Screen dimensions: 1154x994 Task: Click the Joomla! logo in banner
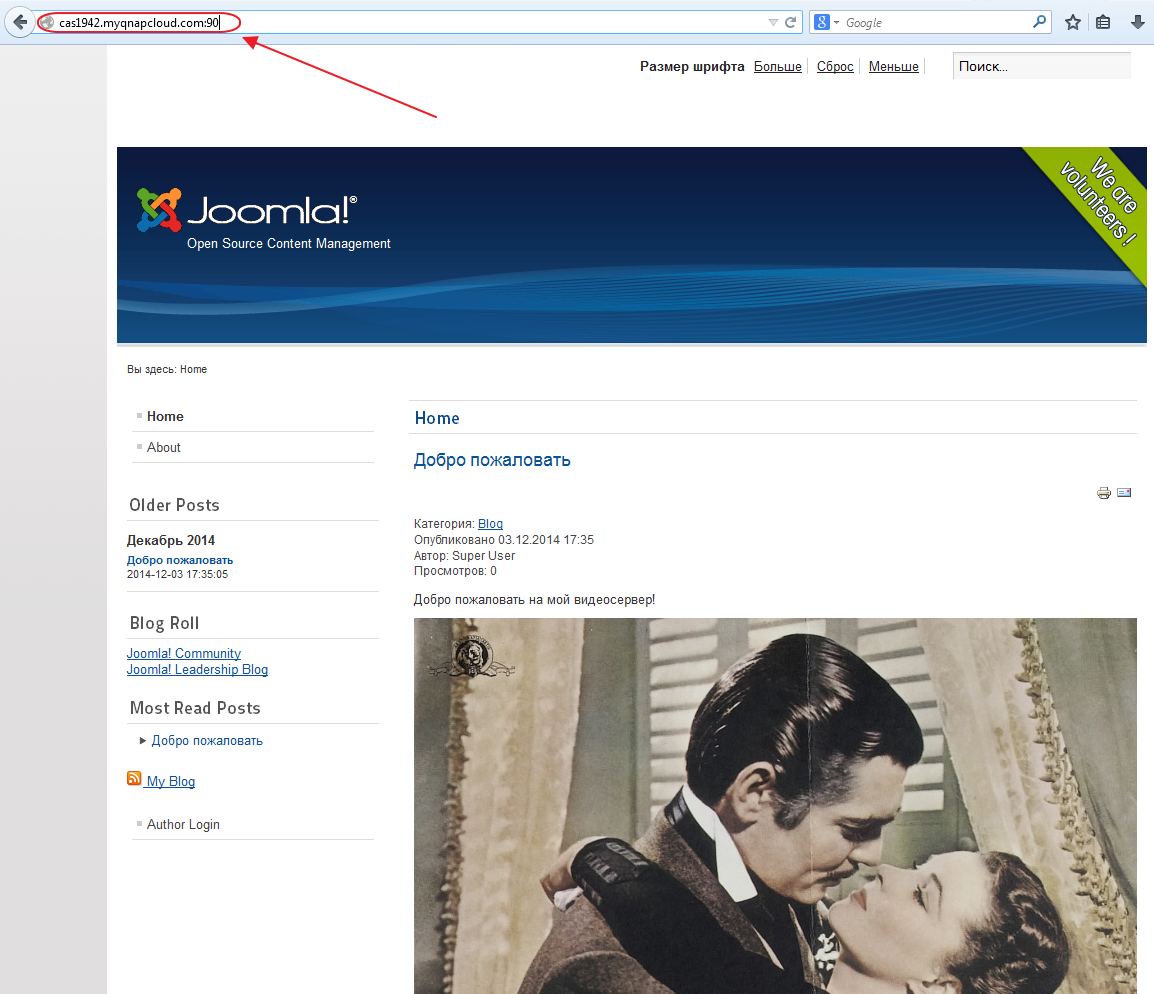pyautogui.click(x=247, y=210)
